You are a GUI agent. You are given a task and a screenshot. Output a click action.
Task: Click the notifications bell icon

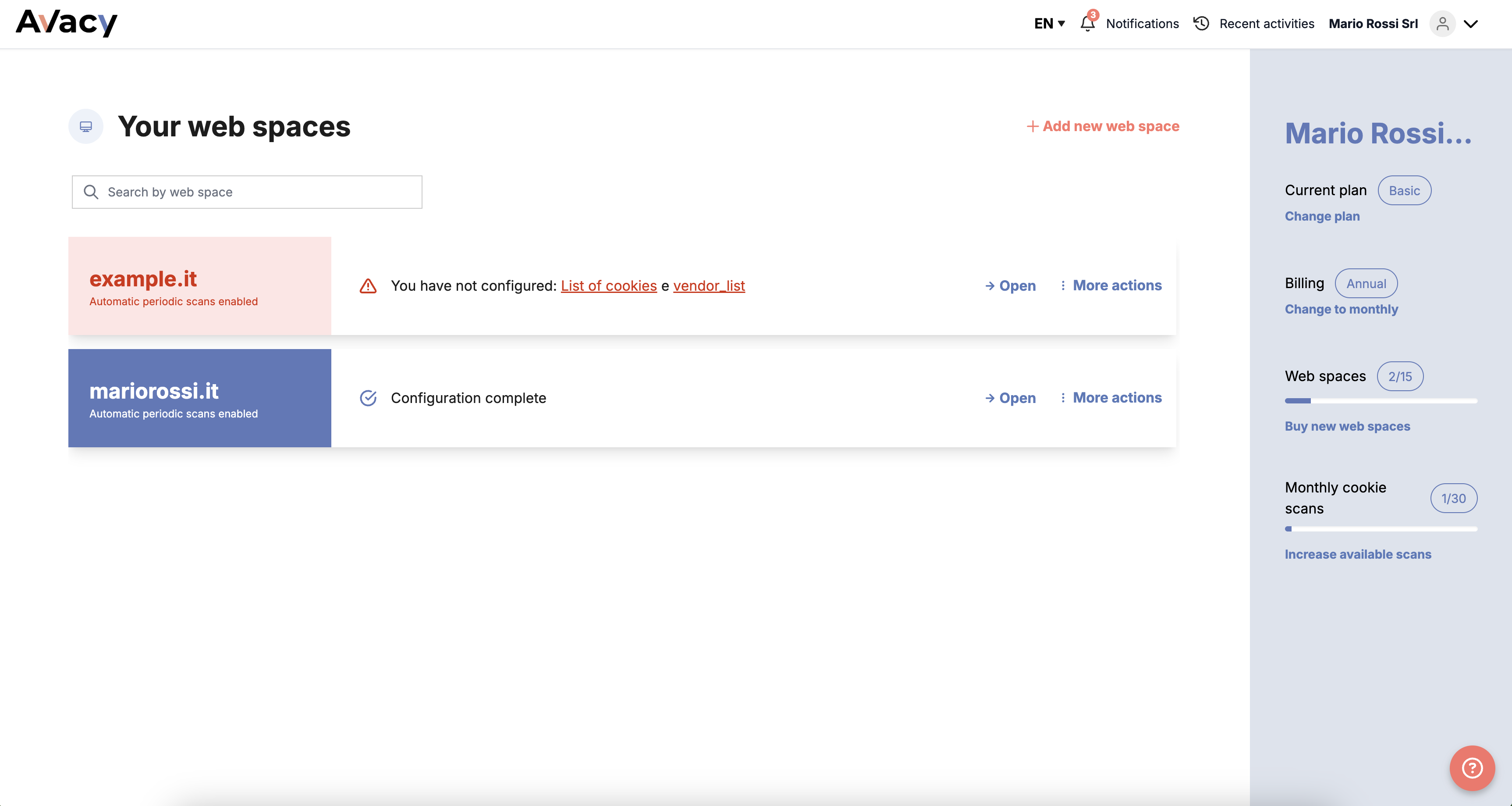pyautogui.click(x=1087, y=24)
